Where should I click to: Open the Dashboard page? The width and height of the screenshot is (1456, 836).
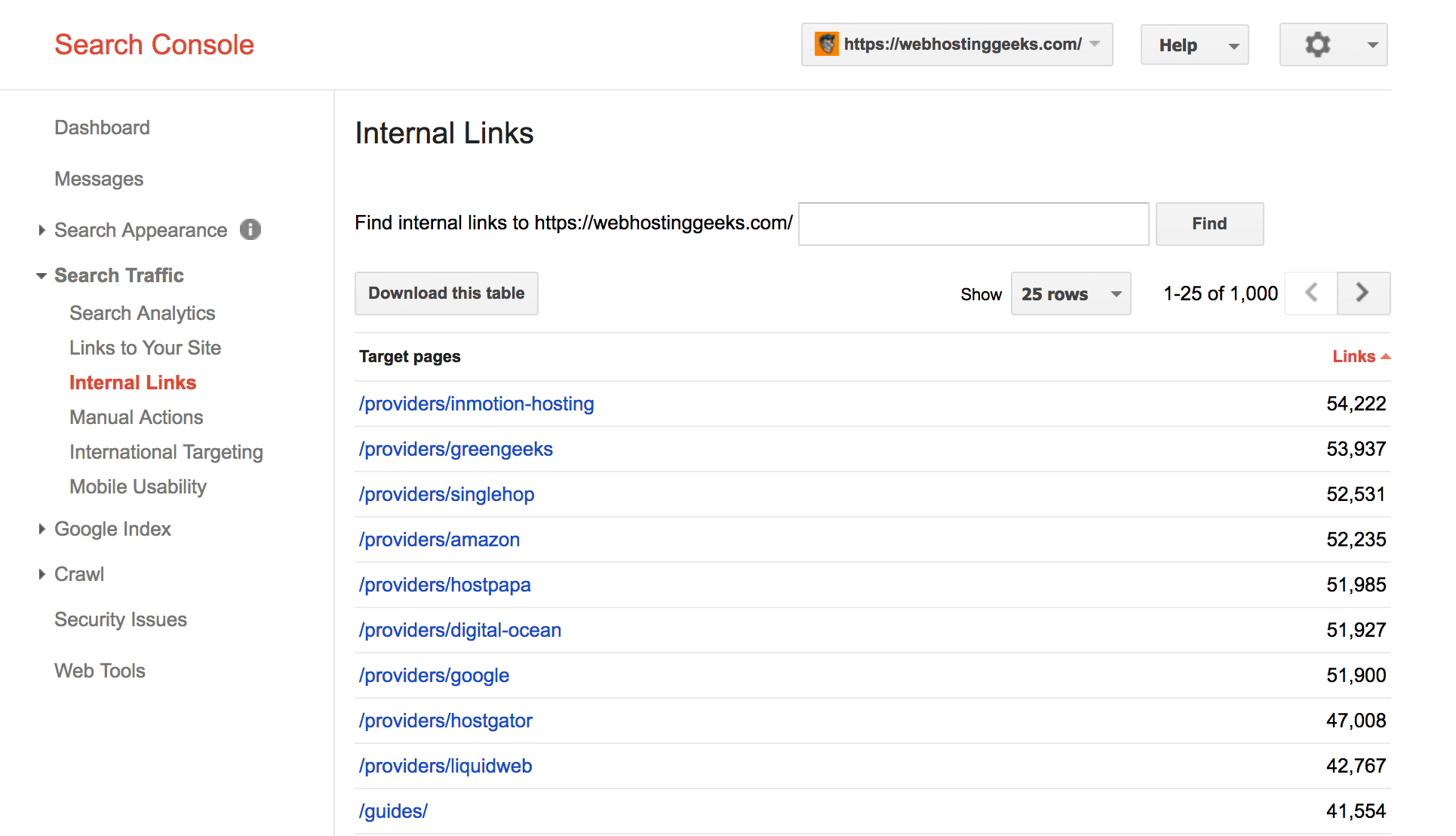(x=102, y=128)
